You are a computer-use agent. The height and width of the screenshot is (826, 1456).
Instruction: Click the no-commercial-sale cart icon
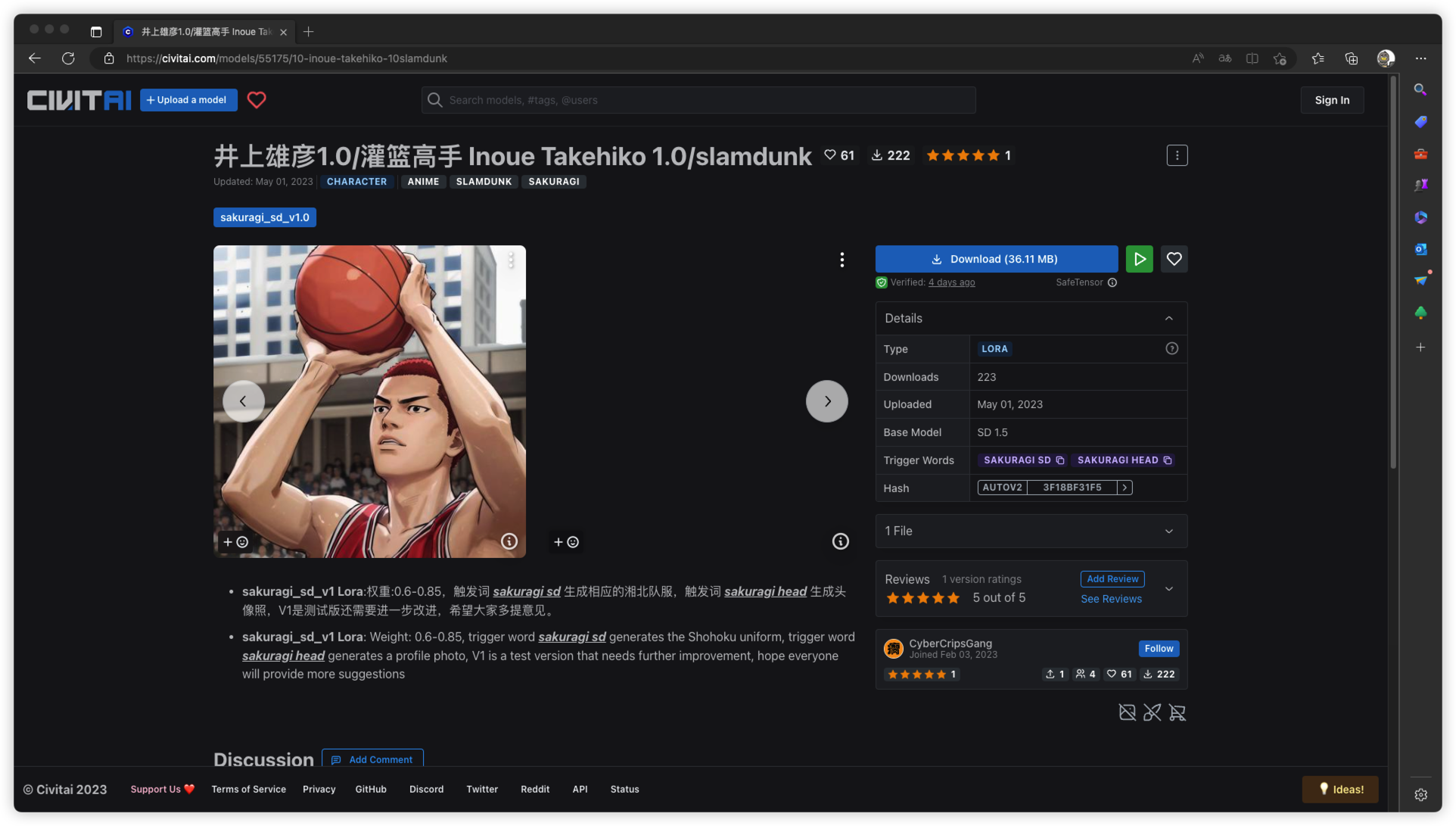(x=1177, y=712)
